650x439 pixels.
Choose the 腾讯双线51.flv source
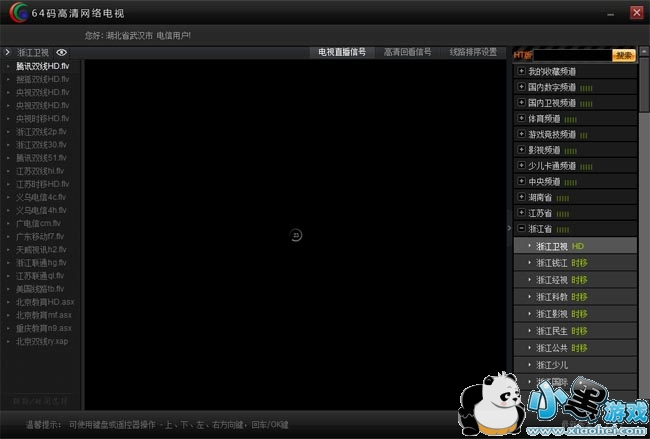point(41,158)
